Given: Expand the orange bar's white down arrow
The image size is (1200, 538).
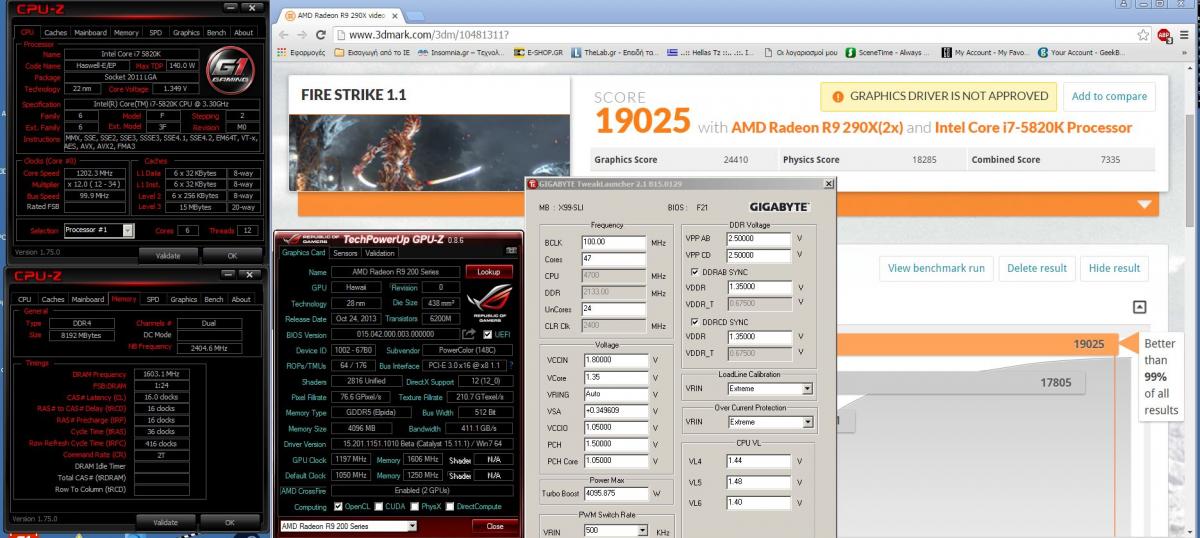Looking at the screenshot, I should (x=1144, y=203).
